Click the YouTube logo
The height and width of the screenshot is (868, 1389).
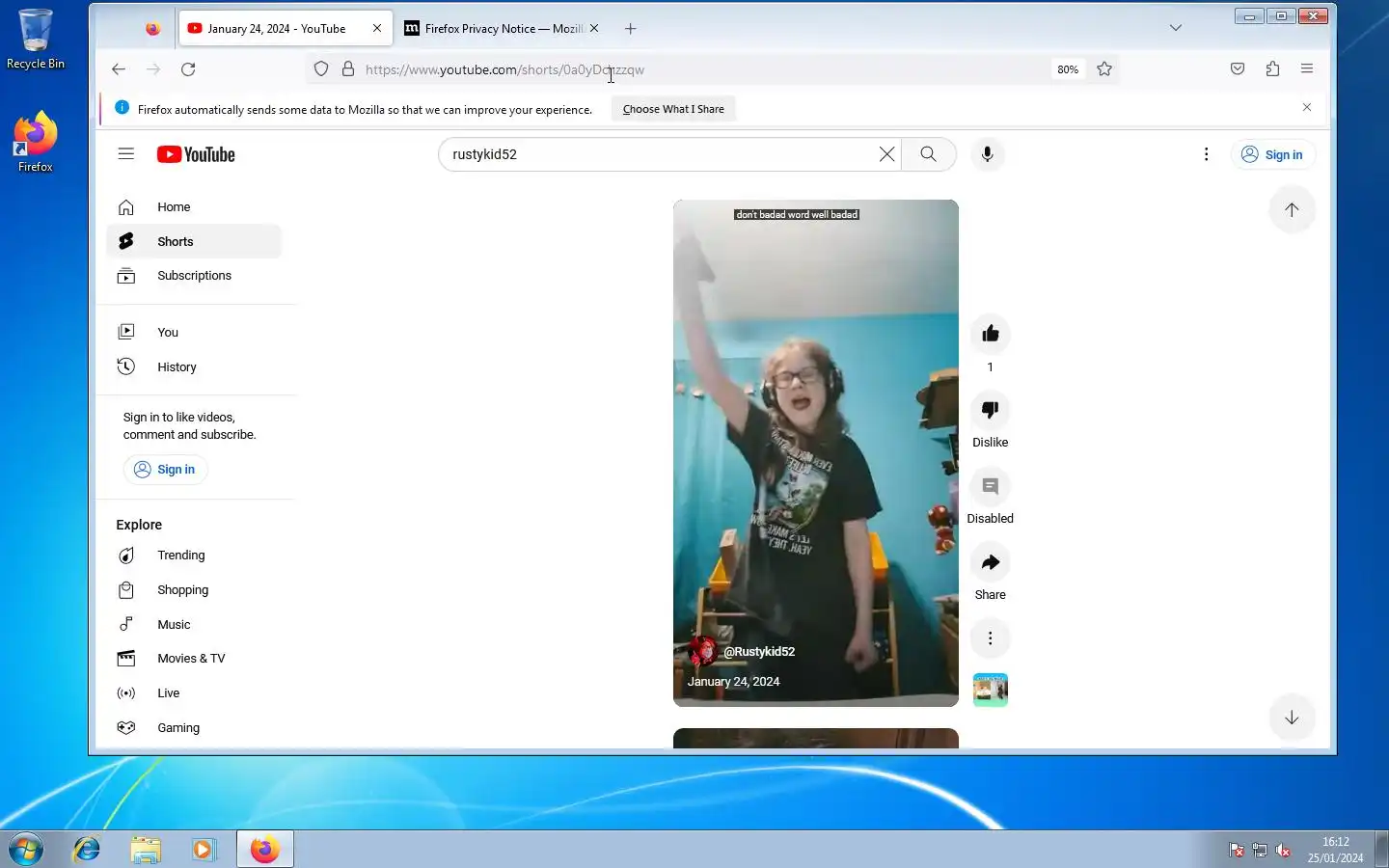(196, 154)
